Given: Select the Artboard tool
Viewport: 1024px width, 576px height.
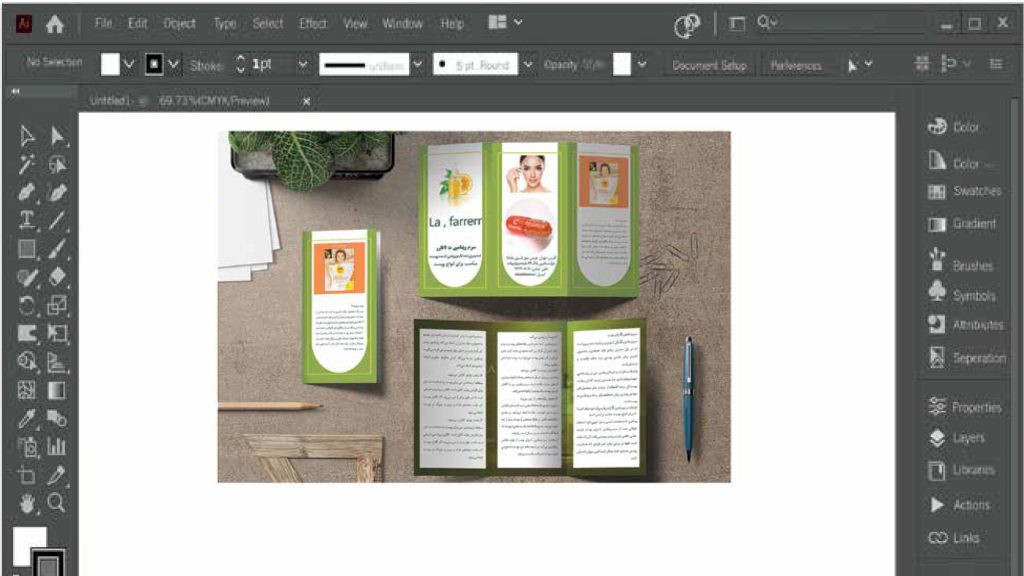Looking at the screenshot, I should (27, 475).
